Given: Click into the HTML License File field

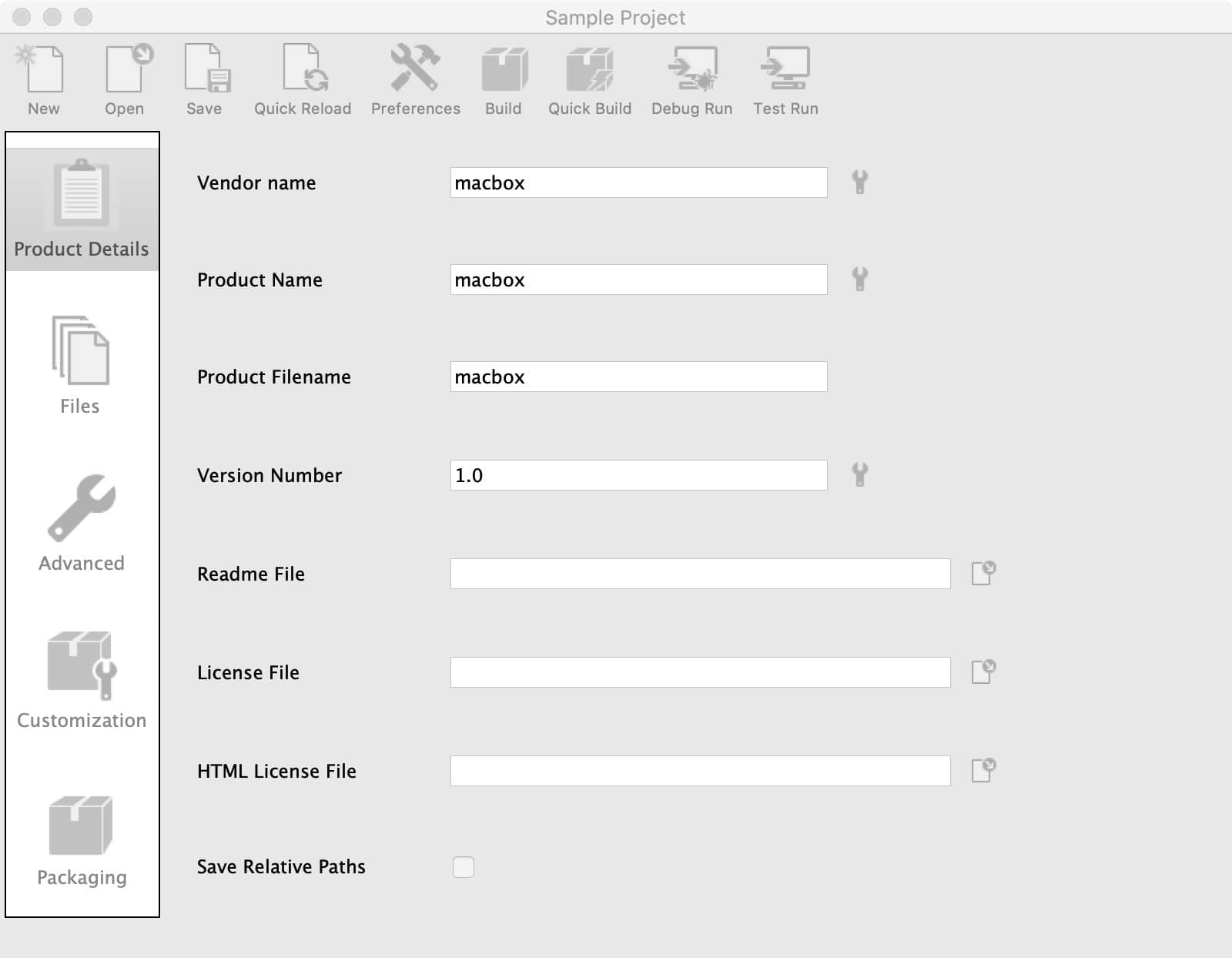Looking at the screenshot, I should 701,771.
